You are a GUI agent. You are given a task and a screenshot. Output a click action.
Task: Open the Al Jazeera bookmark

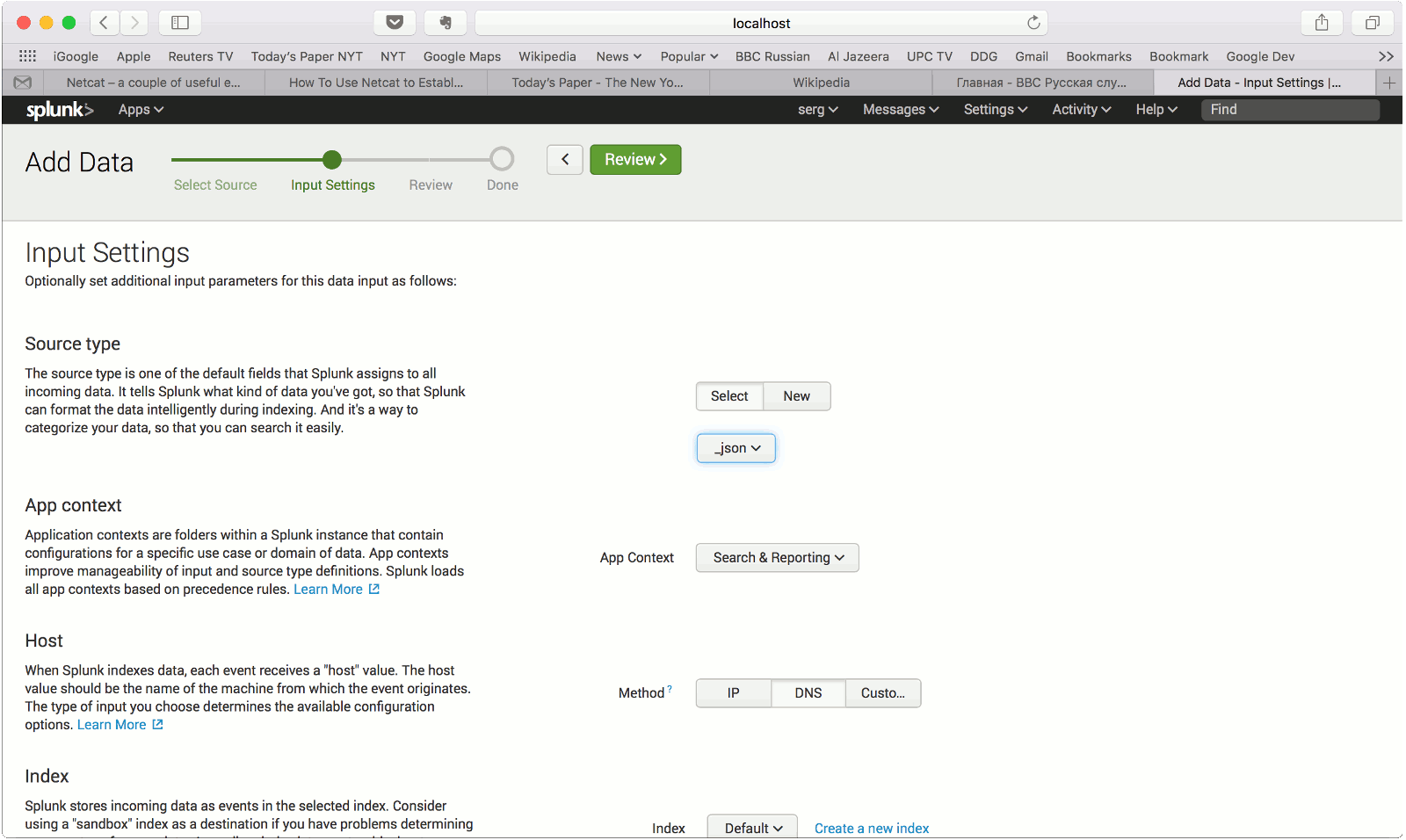pos(859,56)
